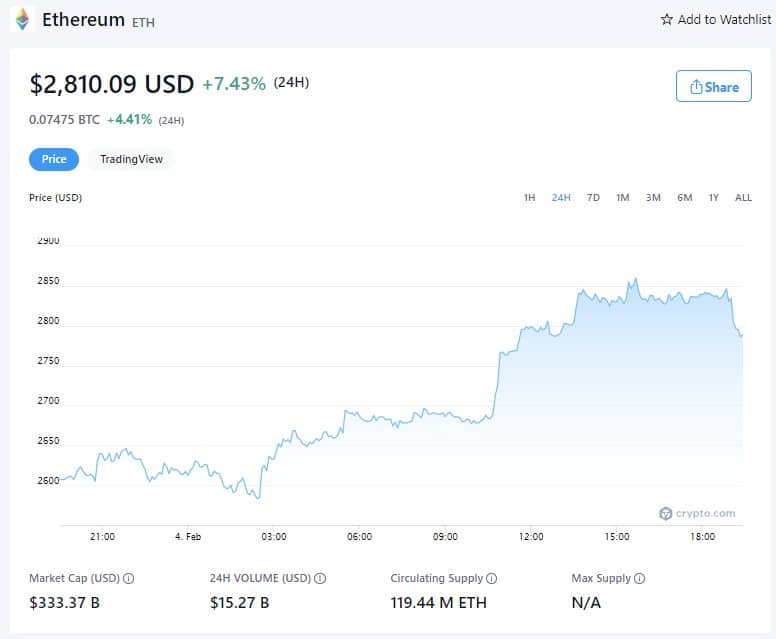Click the N/A max supply value
Viewport: 776px width, 639px height.
pyautogui.click(x=586, y=602)
